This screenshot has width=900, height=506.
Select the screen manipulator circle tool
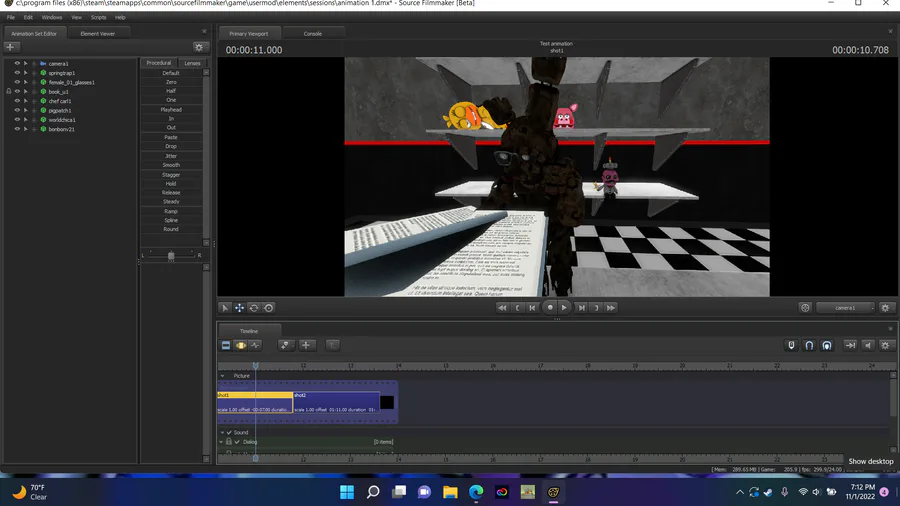pos(269,308)
